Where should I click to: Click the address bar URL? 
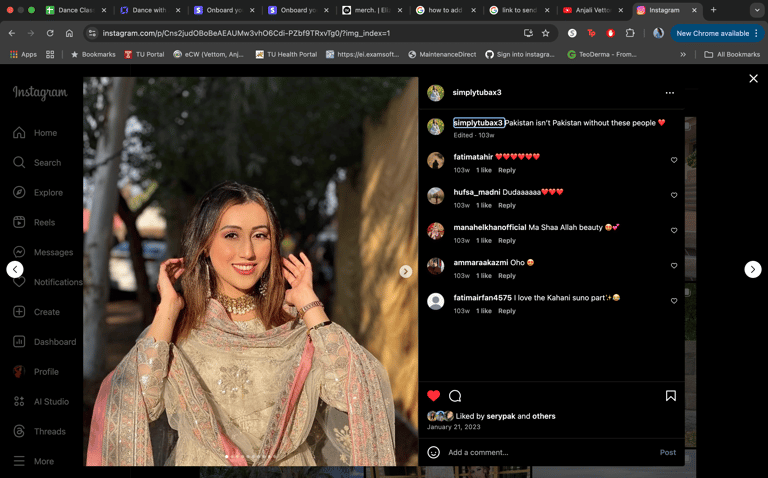pyautogui.click(x=246, y=33)
